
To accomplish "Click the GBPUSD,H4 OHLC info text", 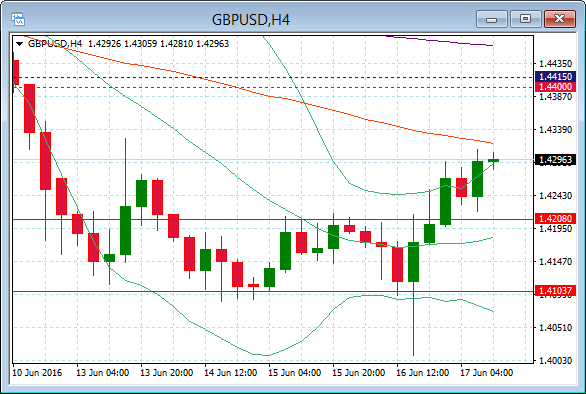I will point(129,44).
